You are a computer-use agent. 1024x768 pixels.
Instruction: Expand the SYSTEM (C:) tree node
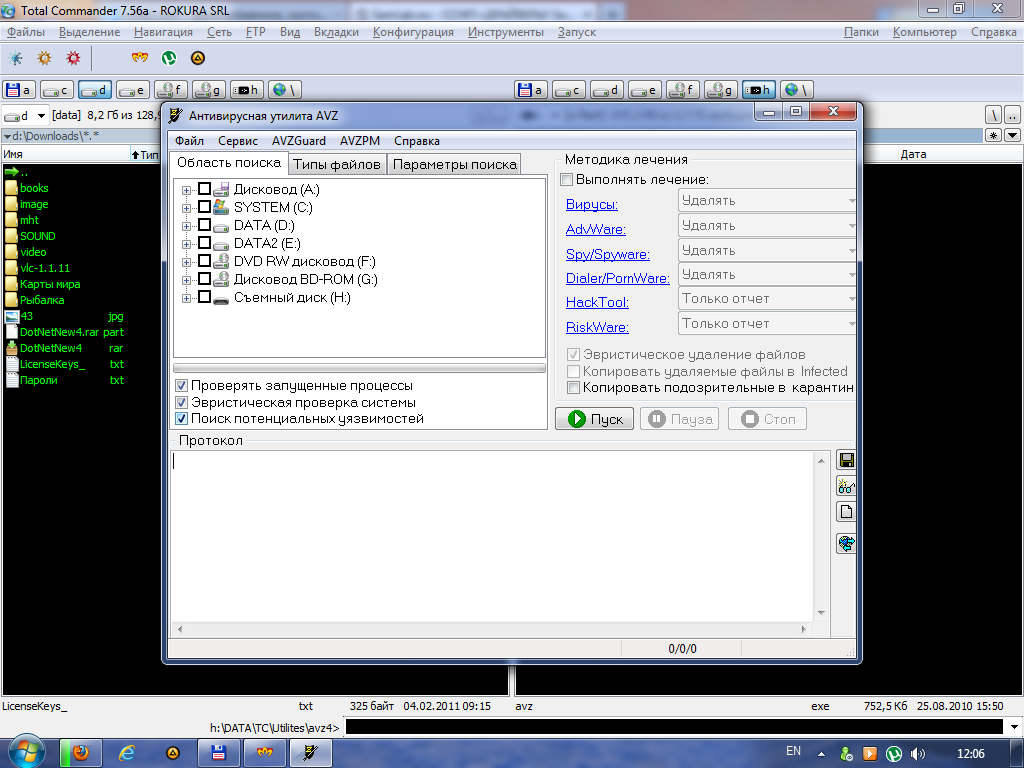click(187, 208)
